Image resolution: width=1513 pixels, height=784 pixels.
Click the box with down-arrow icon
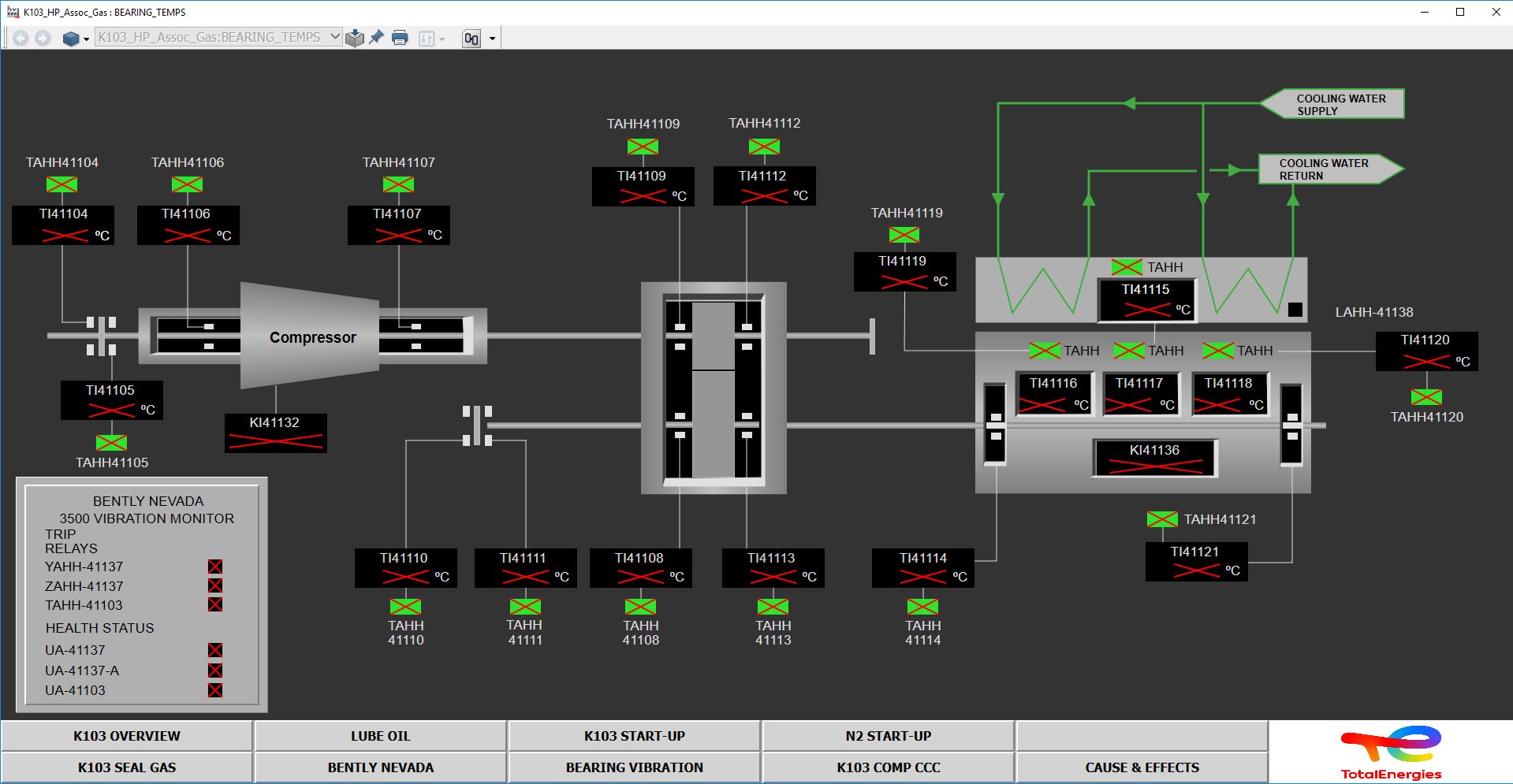click(355, 38)
